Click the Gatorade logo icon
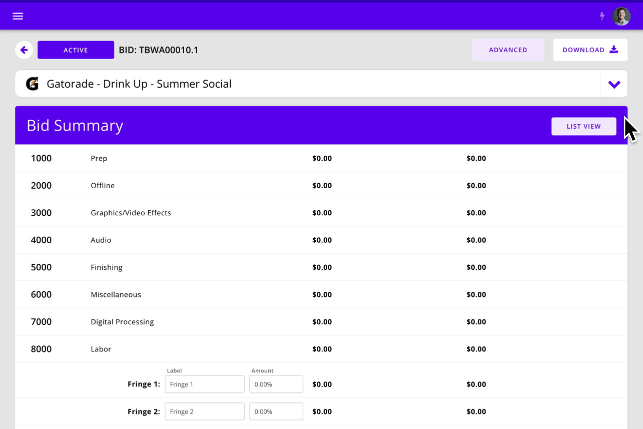 click(32, 84)
